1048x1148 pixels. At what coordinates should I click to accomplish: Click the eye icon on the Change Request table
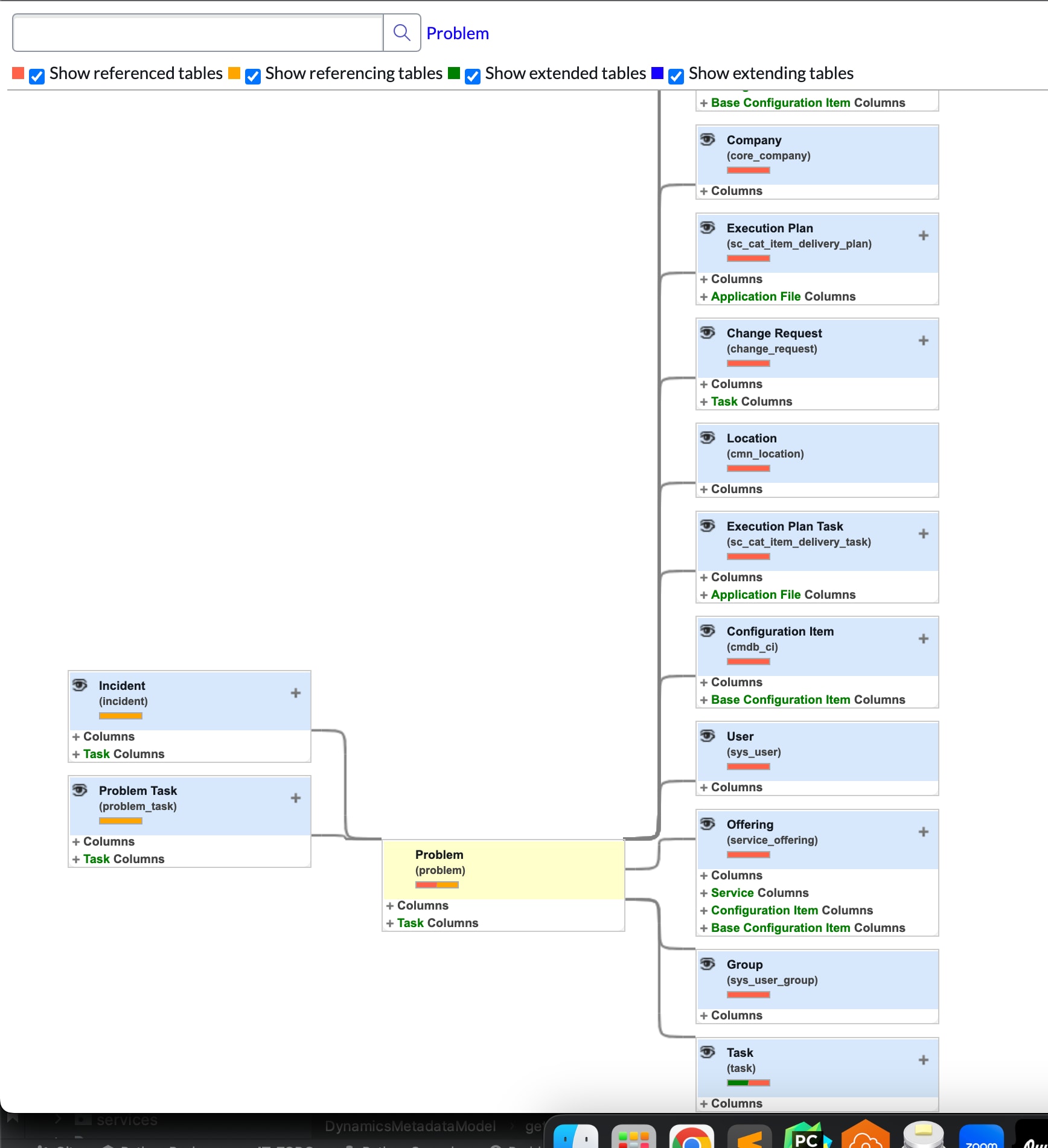(x=707, y=332)
